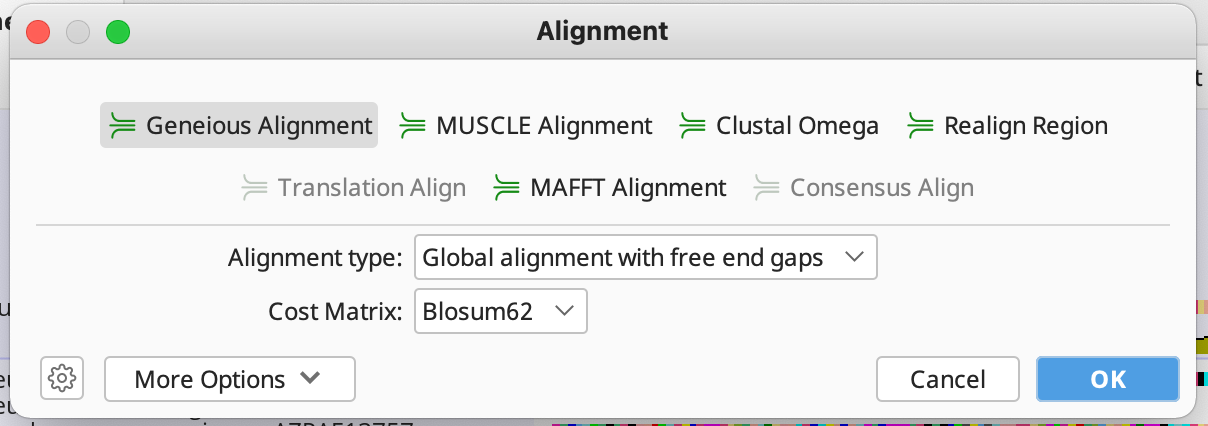Click the greyed Translation Align icon
This screenshot has width=1208, height=426.
click(x=254, y=187)
